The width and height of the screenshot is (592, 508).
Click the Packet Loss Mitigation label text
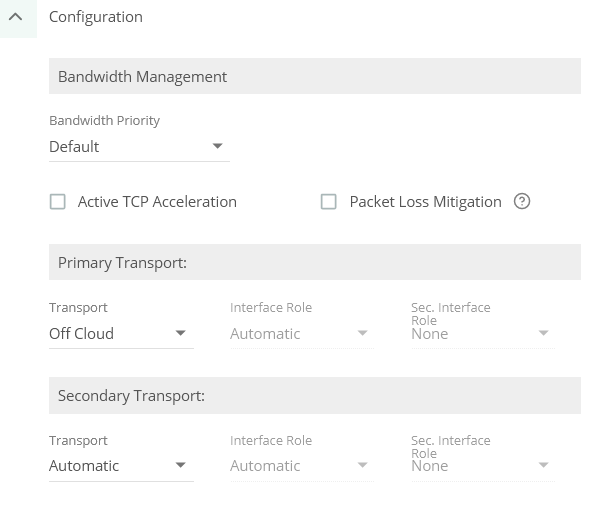tap(426, 202)
